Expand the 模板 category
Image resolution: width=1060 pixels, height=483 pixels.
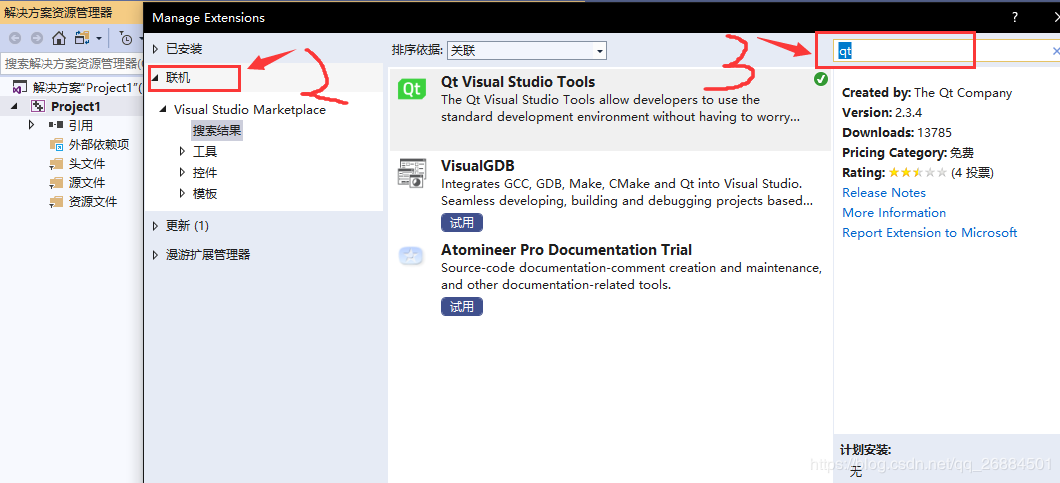[182, 193]
